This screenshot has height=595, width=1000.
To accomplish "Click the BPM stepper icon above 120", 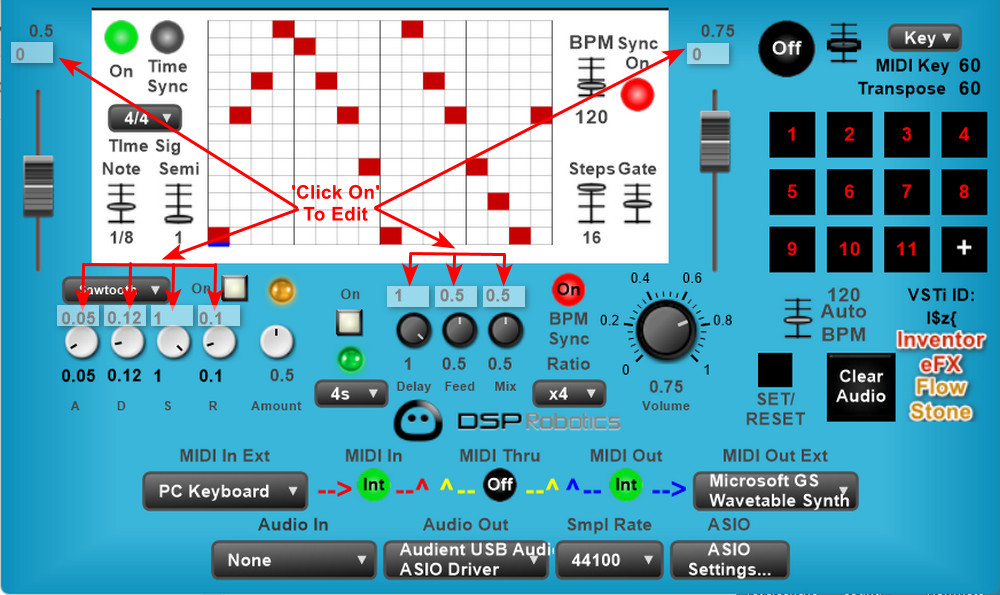I will 591,78.
